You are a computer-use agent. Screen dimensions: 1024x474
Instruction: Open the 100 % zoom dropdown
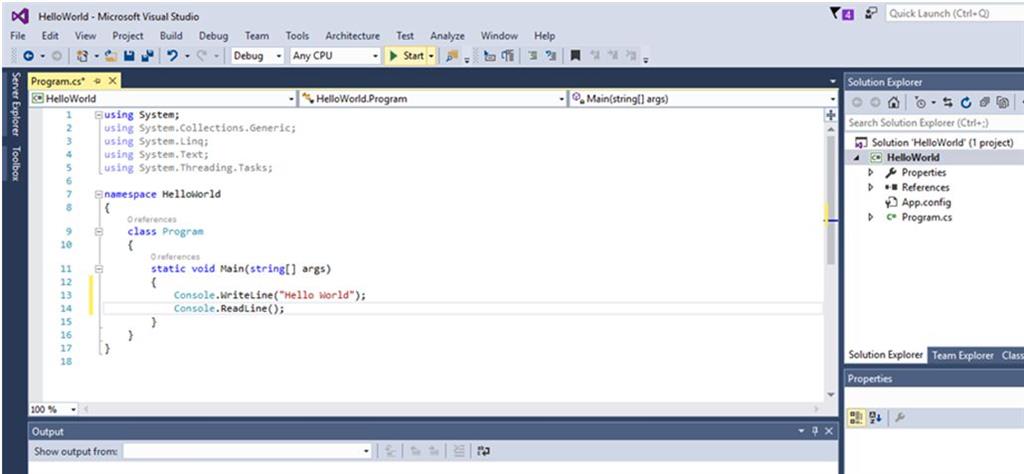click(72, 409)
